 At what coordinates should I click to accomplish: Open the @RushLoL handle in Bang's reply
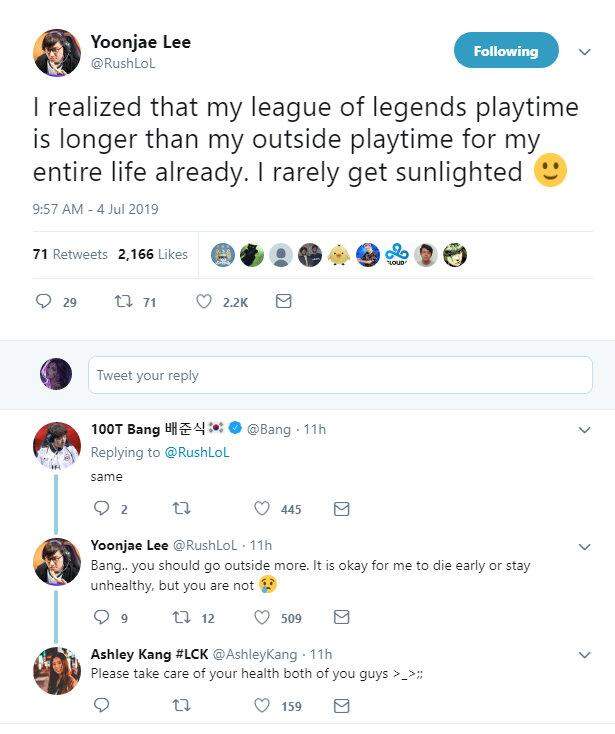coord(196,452)
